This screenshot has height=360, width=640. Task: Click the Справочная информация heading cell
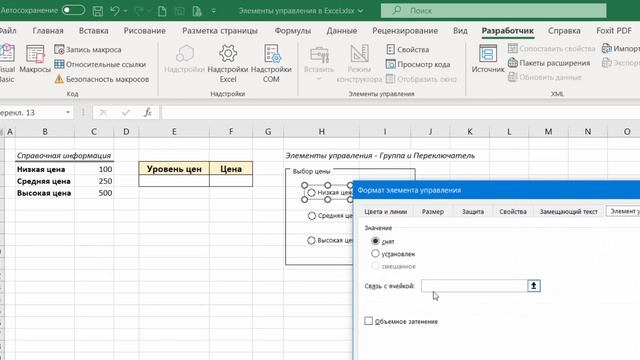pos(64,156)
